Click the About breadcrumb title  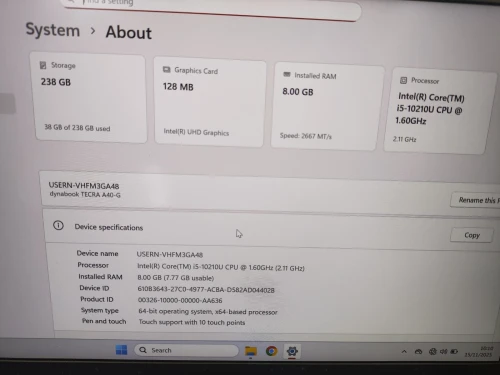point(128,33)
